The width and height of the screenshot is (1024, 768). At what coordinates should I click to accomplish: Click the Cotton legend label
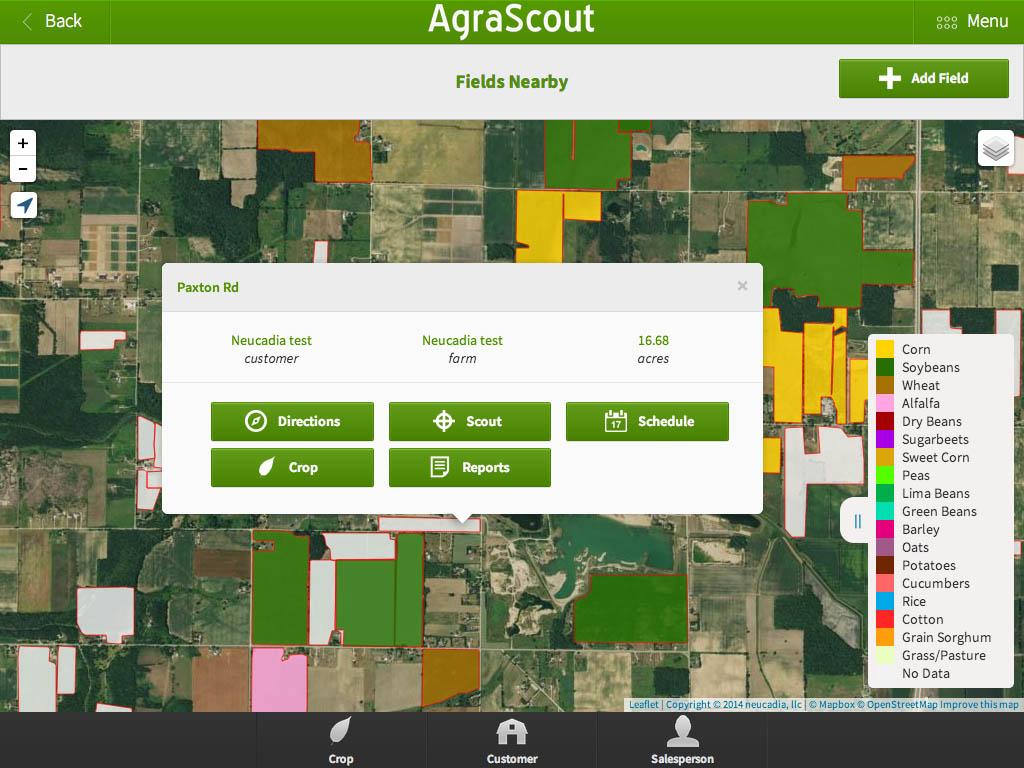point(922,619)
